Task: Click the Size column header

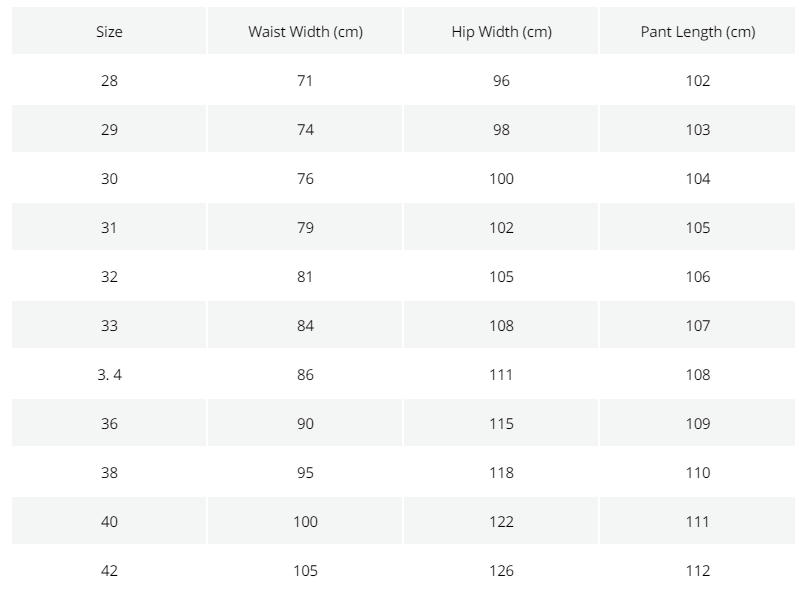Action: (x=109, y=31)
